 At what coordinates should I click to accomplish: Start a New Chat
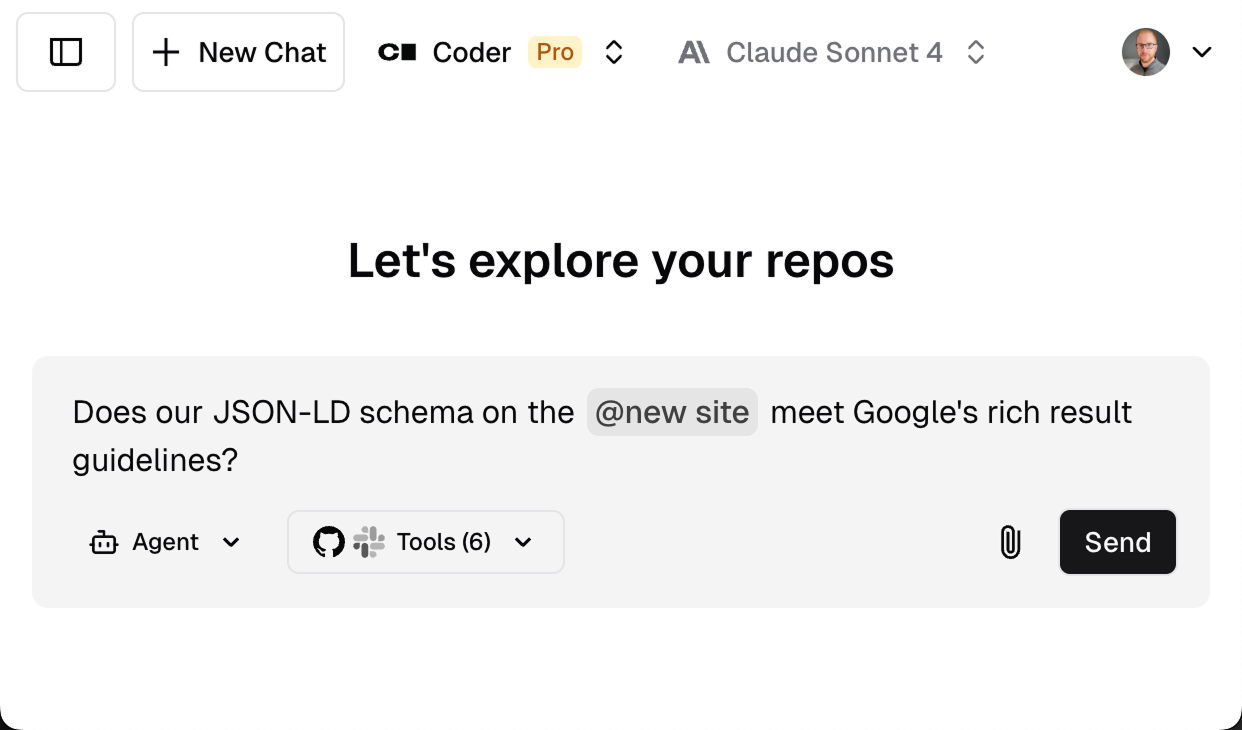tap(239, 52)
